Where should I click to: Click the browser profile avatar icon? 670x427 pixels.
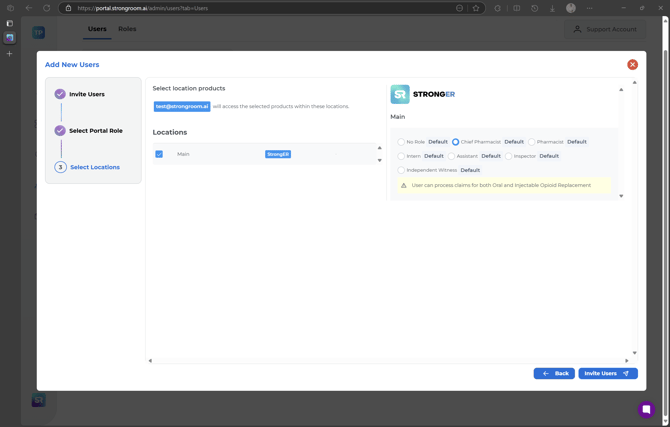tap(571, 8)
